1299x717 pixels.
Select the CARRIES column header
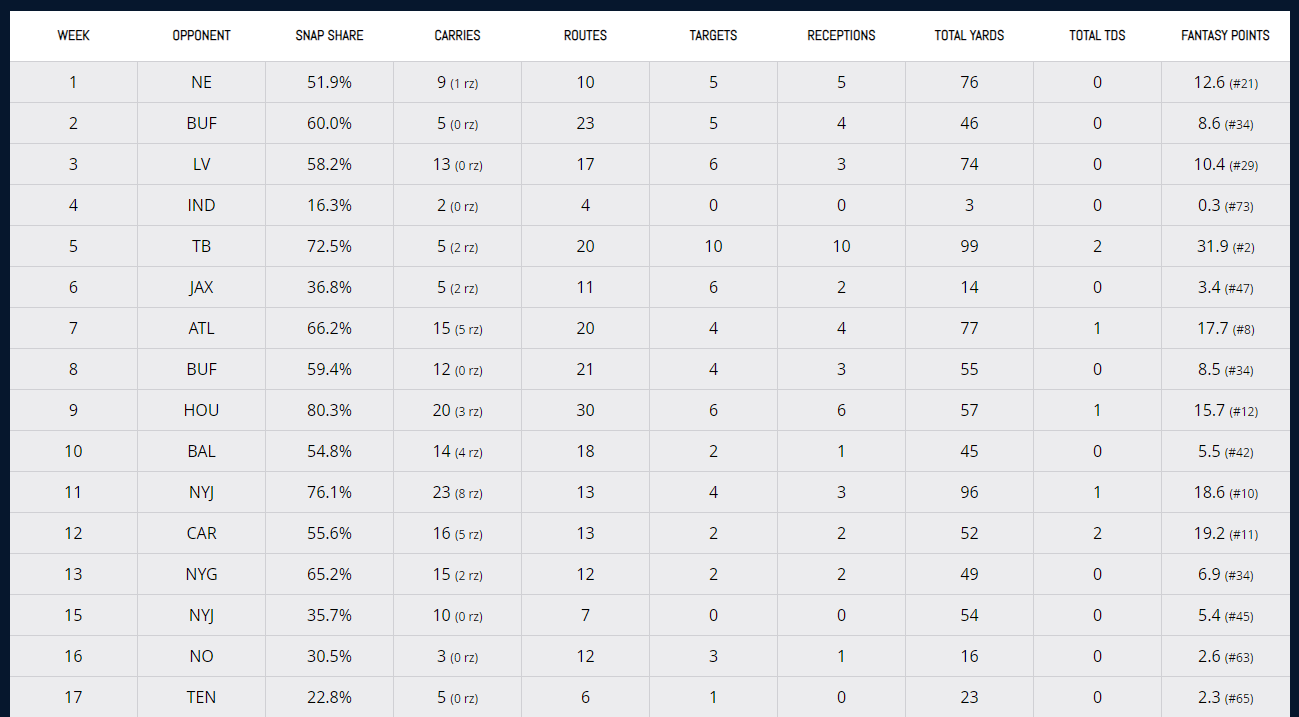coord(457,35)
